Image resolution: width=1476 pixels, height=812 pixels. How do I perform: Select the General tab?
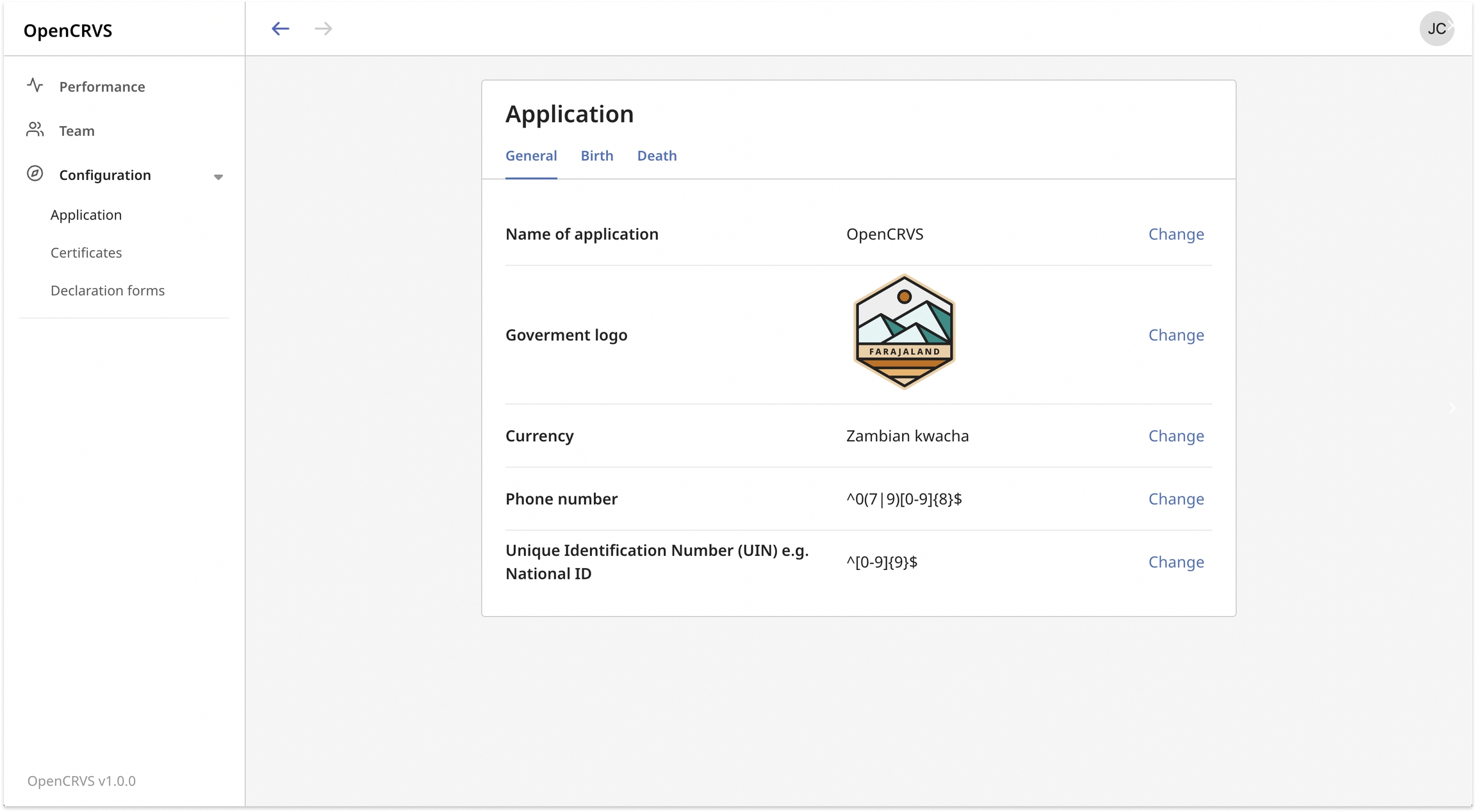pyautogui.click(x=531, y=156)
